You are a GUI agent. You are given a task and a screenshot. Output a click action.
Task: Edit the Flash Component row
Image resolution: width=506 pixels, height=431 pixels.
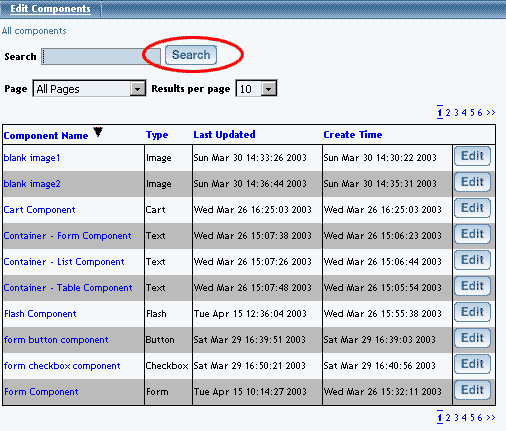coord(472,312)
